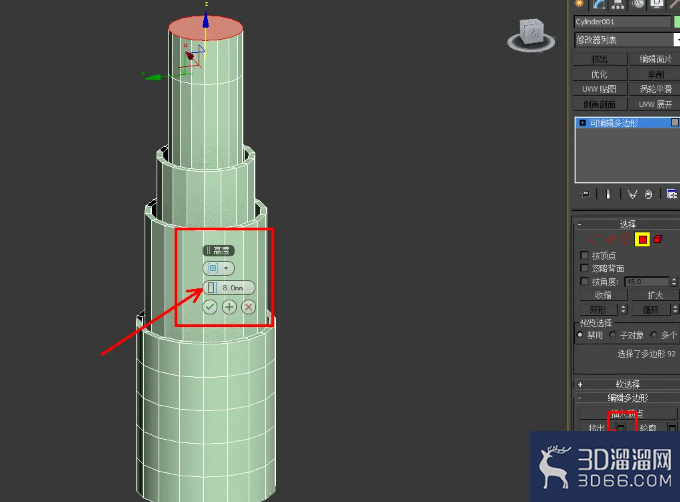The image size is (680, 502).
Task: Select the 多个 preview radio button
Action: tap(654, 335)
